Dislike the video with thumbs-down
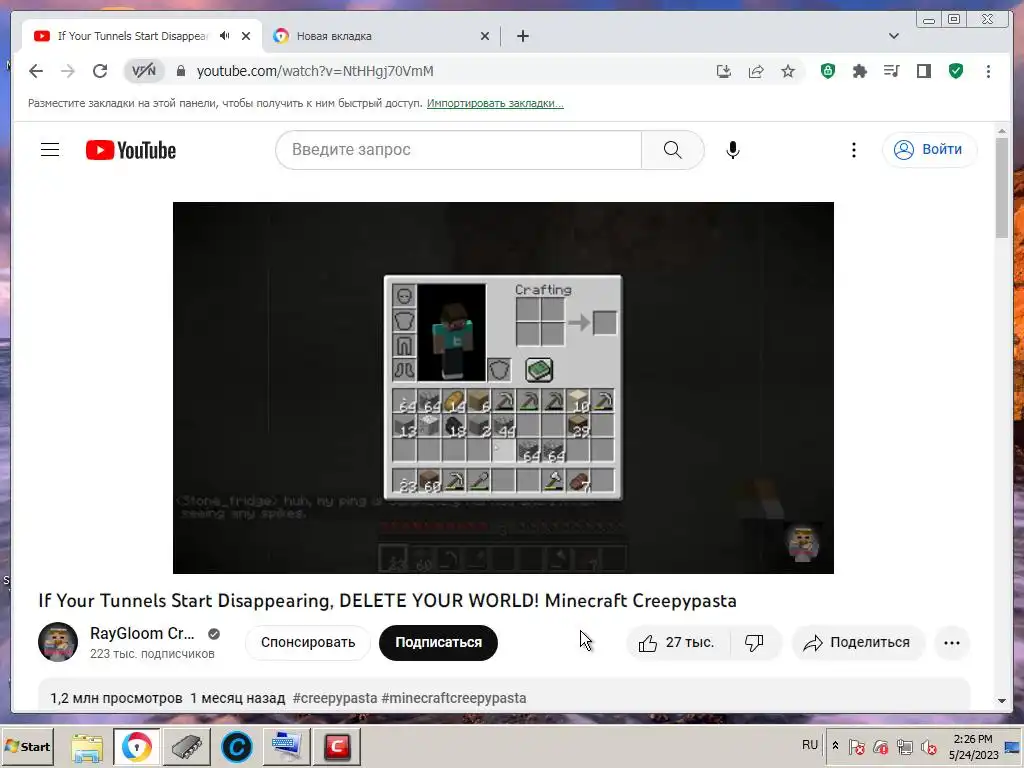 point(754,643)
